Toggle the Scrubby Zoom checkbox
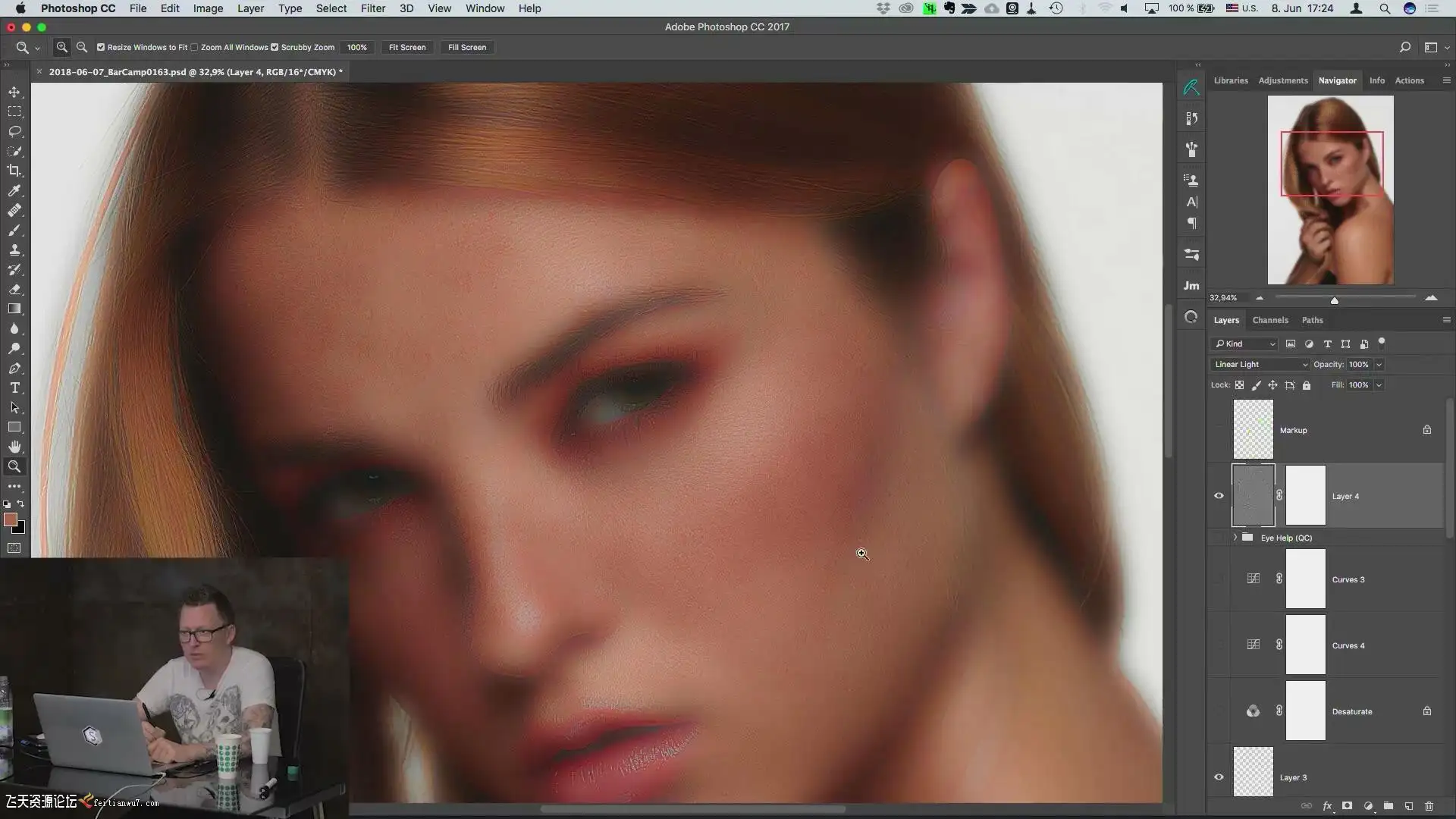This screenshot has width=1456, height=819. (x=275, y=47)
